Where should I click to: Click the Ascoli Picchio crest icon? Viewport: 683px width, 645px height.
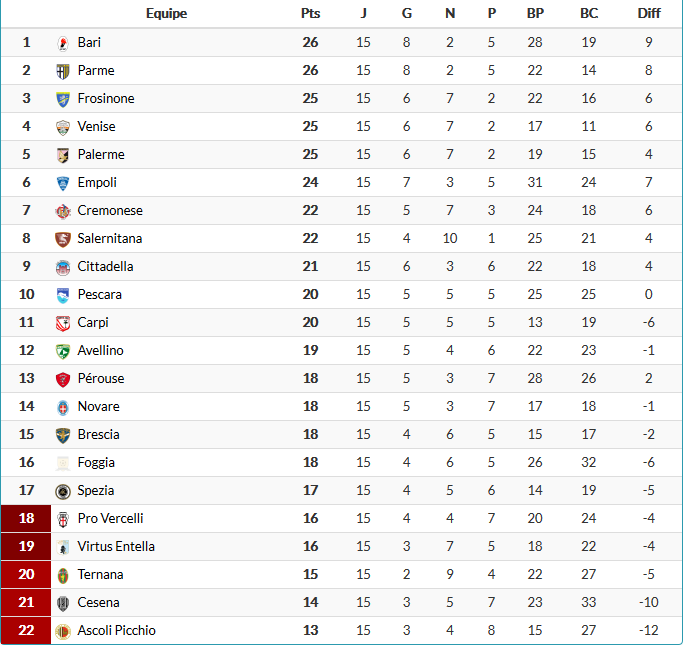tap(63, 631)
